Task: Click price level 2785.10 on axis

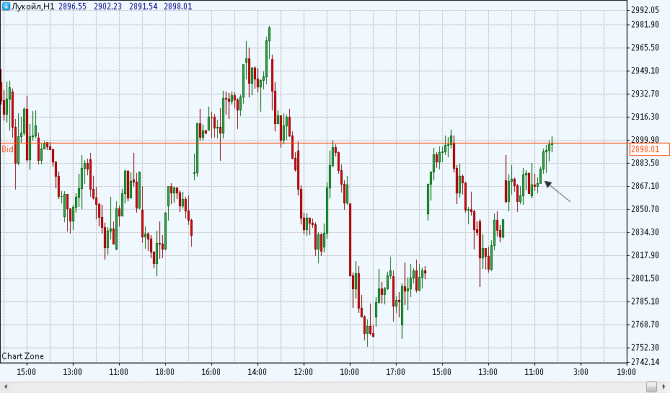Action: click(645, 301)
